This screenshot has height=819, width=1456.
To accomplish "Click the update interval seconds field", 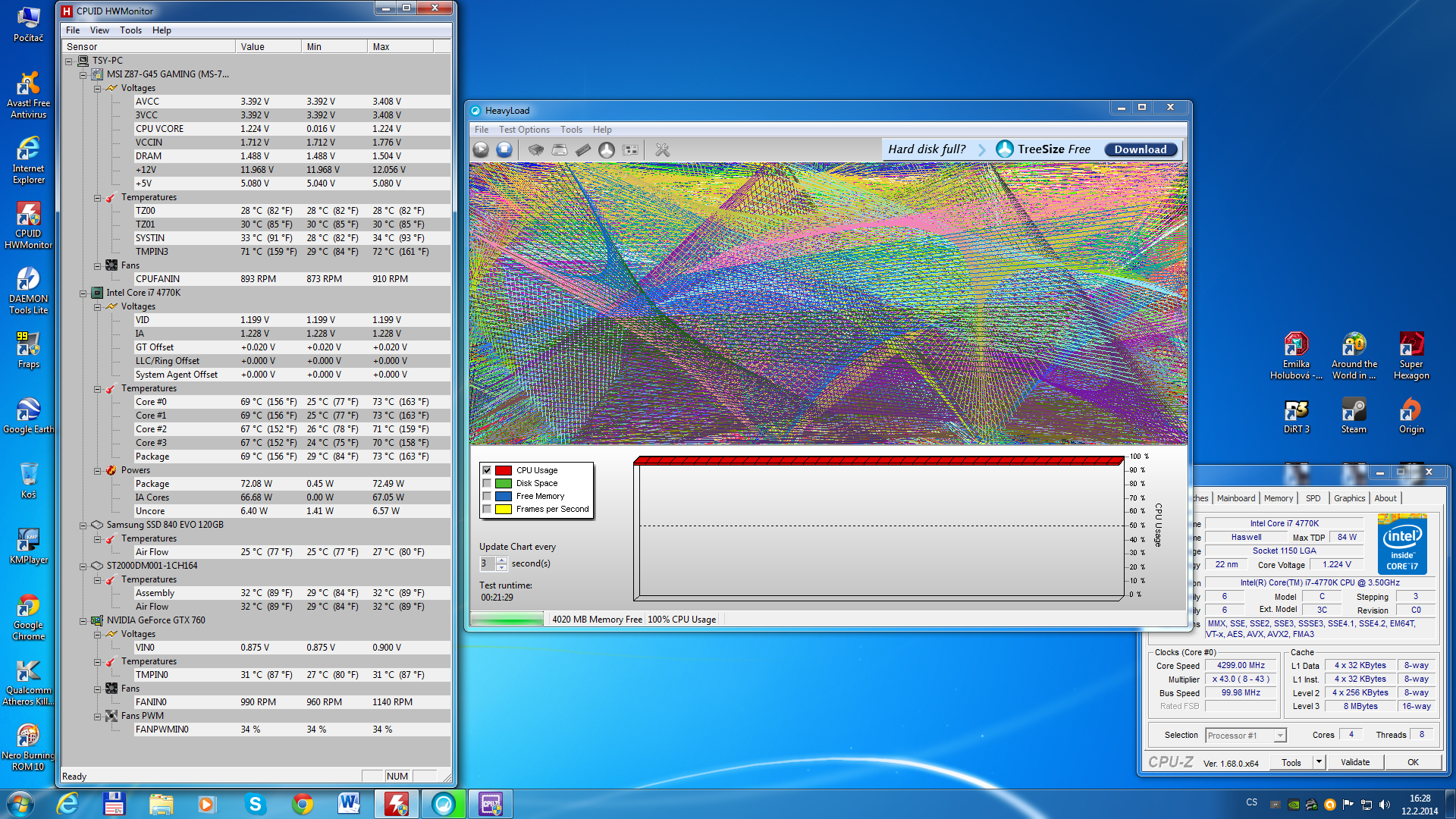I will pos(488,563).
